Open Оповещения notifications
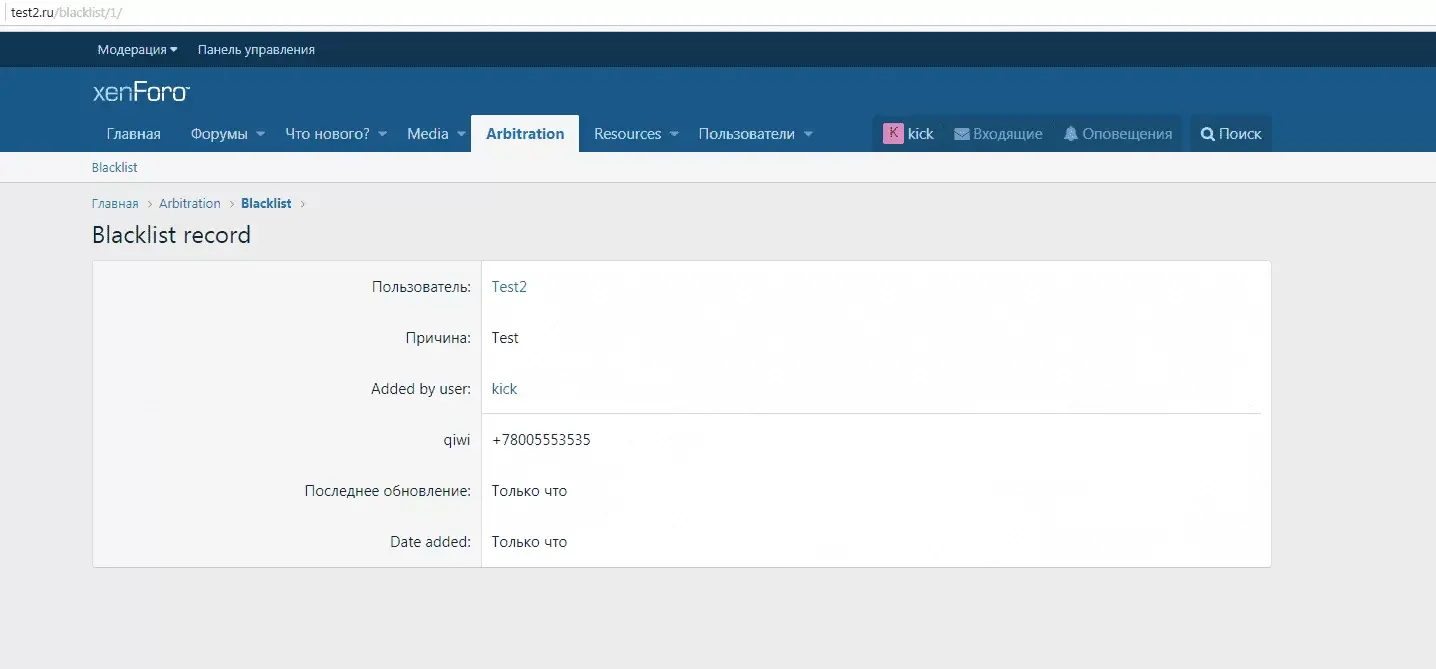 pos(1118,134)
